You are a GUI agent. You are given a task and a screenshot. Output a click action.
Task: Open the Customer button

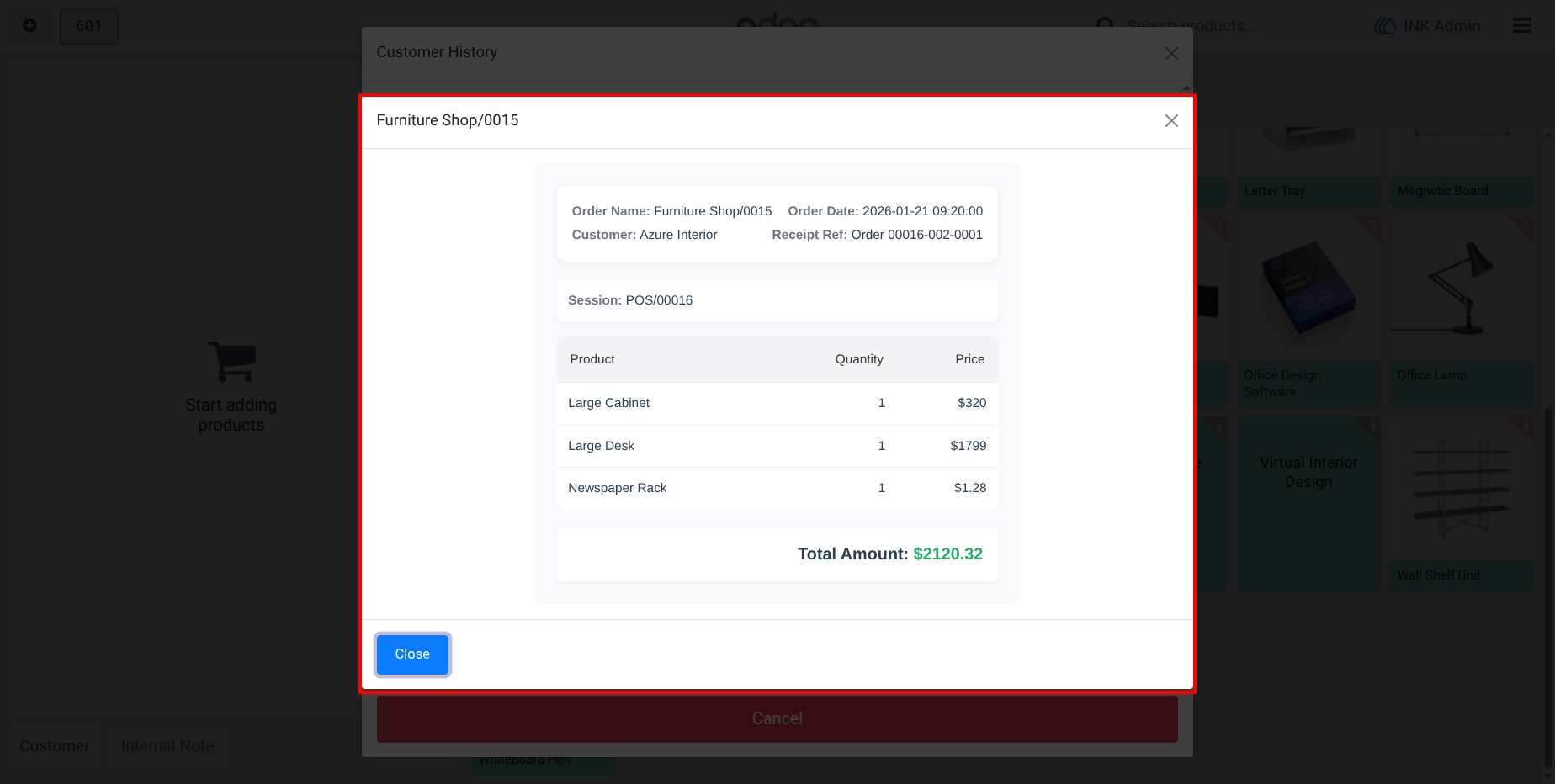pos(55,746)
